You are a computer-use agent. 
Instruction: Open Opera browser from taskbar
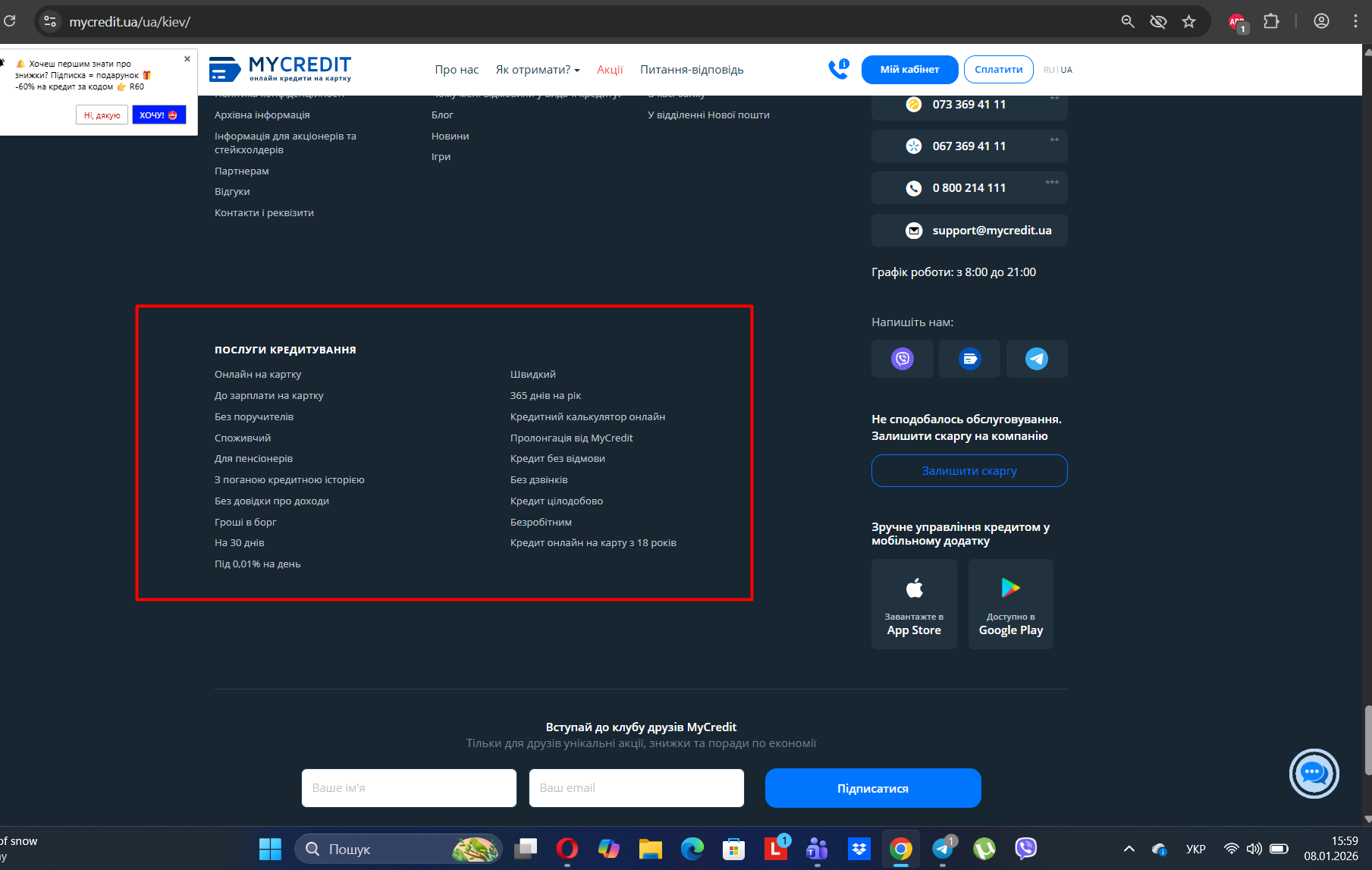coord(567,849)
